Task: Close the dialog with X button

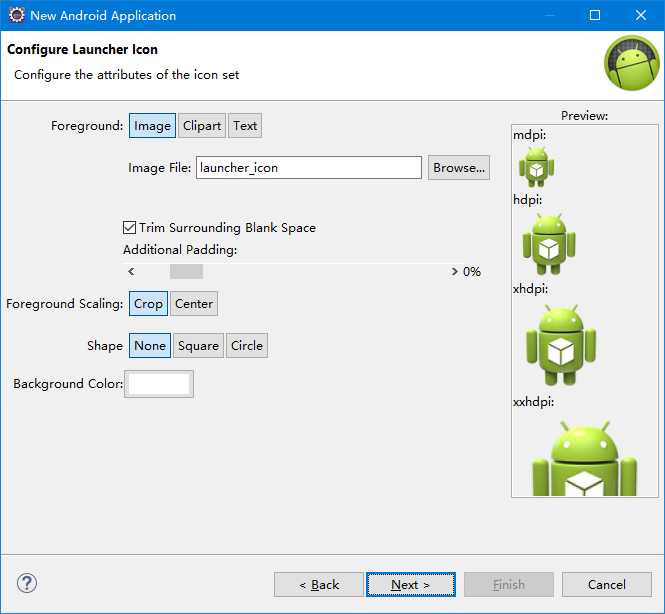Action: coord(641,15)
